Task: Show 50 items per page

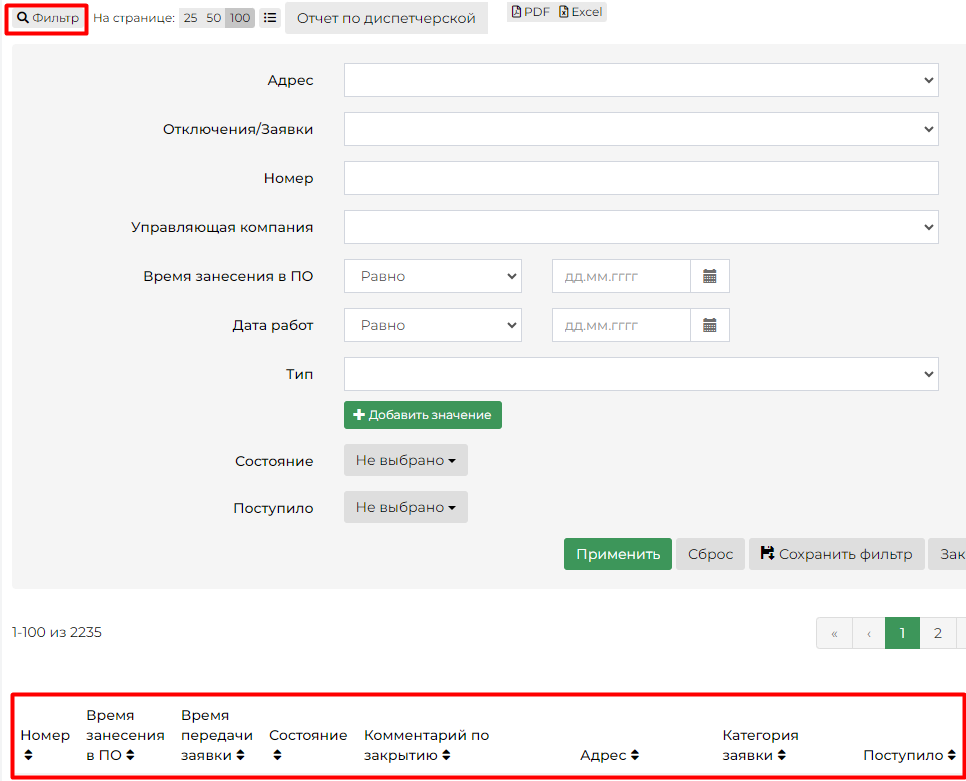Action: [213, 18]
